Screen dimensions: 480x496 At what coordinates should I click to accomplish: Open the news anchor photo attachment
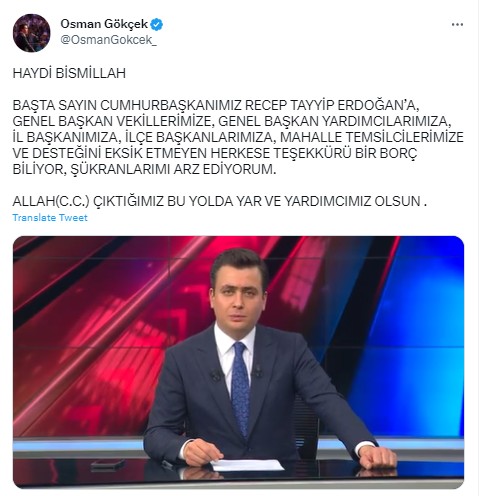click(x=238, y=362)
